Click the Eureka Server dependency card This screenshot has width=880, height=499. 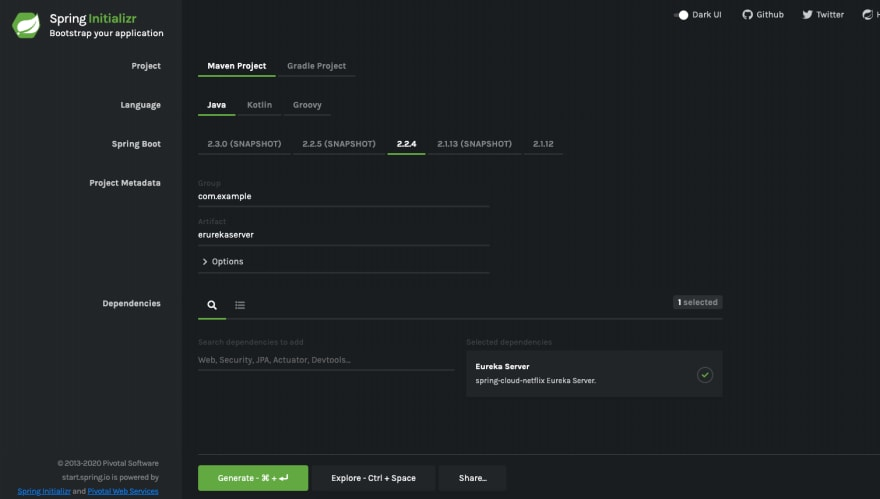[x=594, y=374]
